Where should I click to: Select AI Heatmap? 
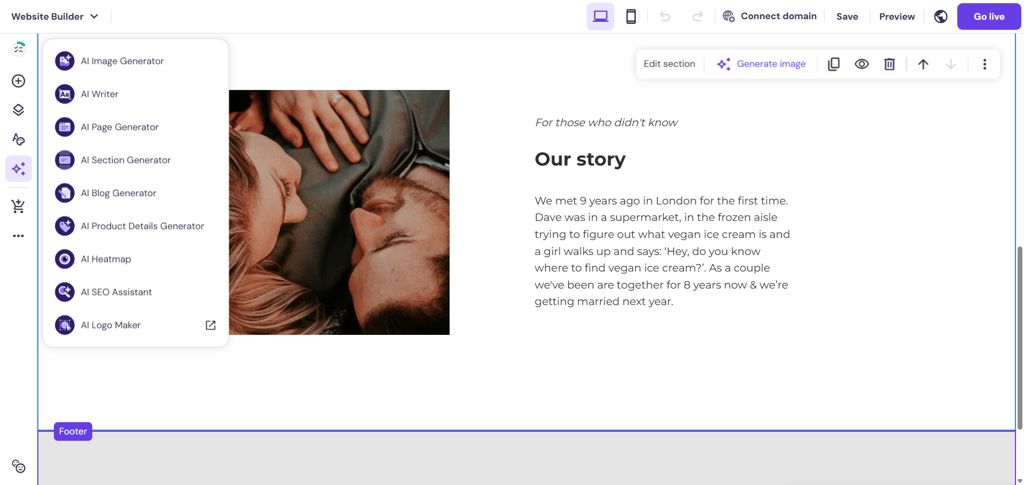pyautogui.click(x=136, y=258)
